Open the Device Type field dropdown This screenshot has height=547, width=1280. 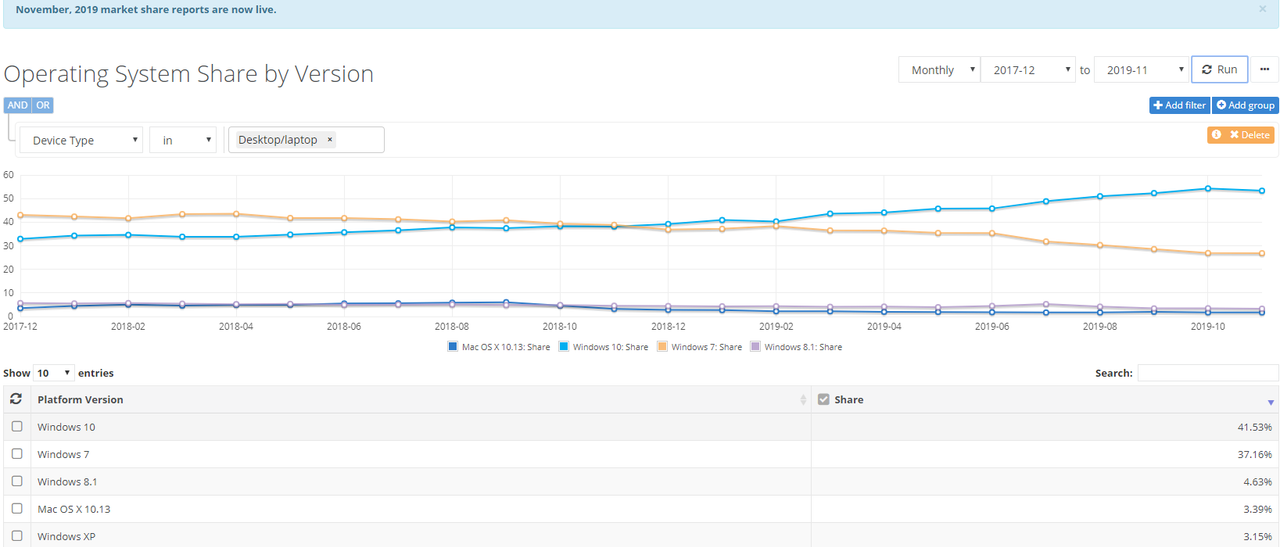coord(81,140)
